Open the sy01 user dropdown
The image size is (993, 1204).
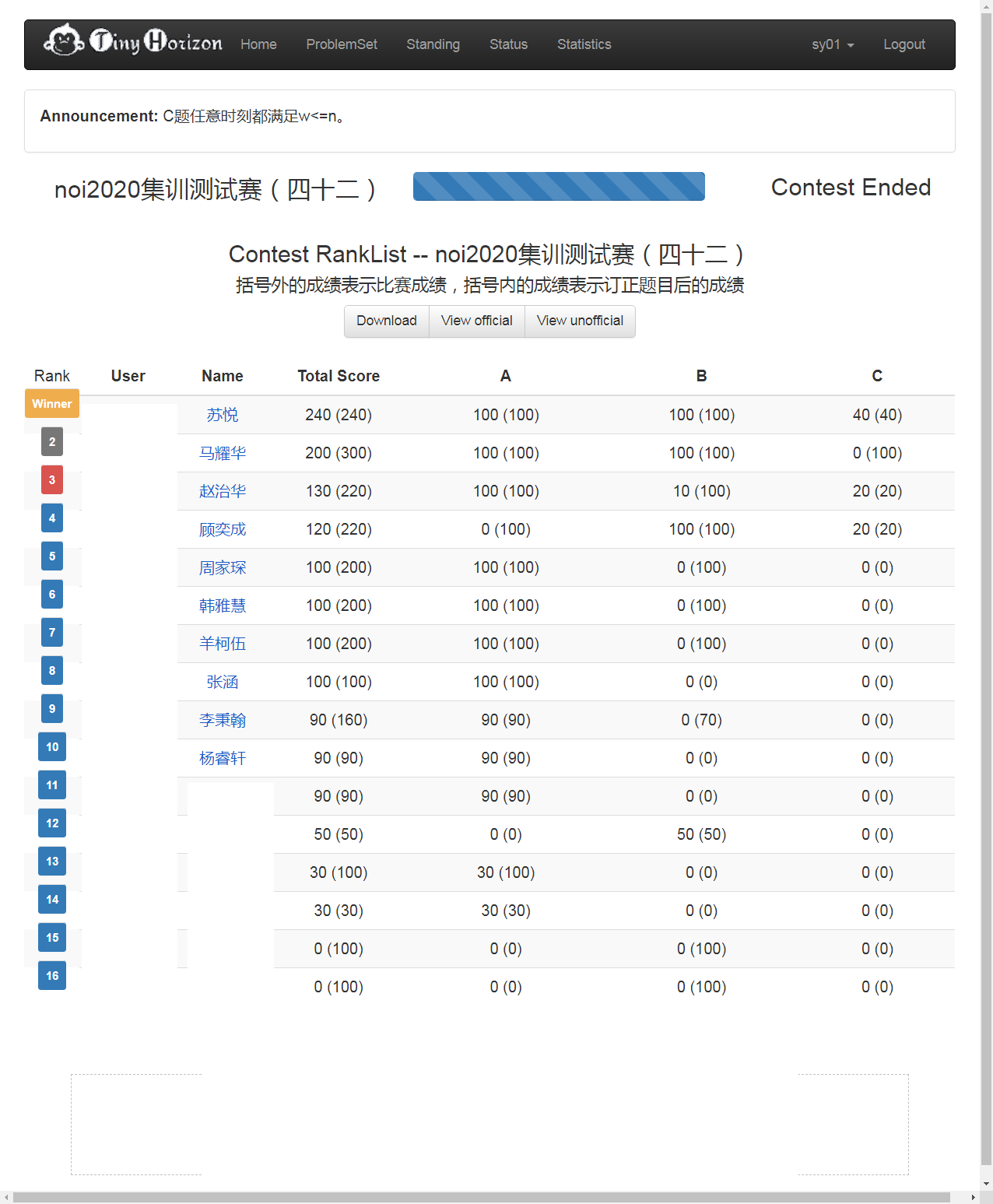point(831,44)
